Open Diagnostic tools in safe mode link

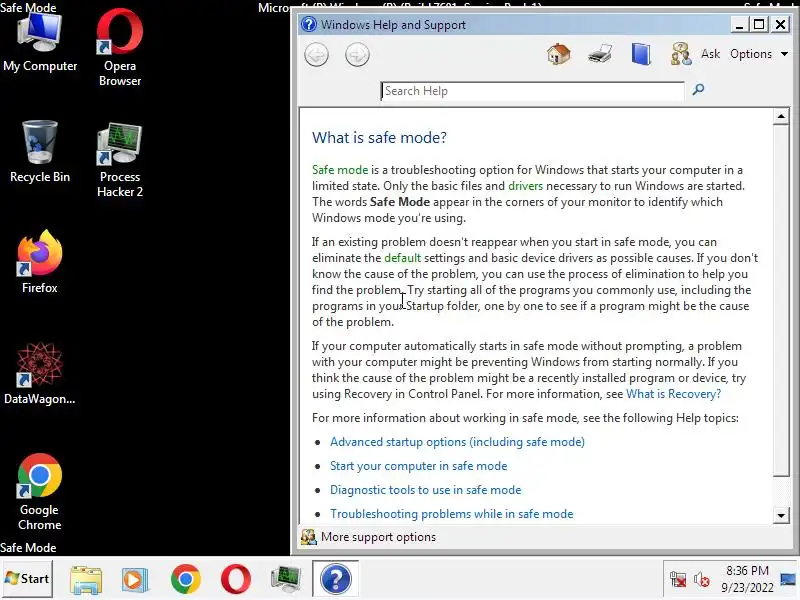(426, 490)
